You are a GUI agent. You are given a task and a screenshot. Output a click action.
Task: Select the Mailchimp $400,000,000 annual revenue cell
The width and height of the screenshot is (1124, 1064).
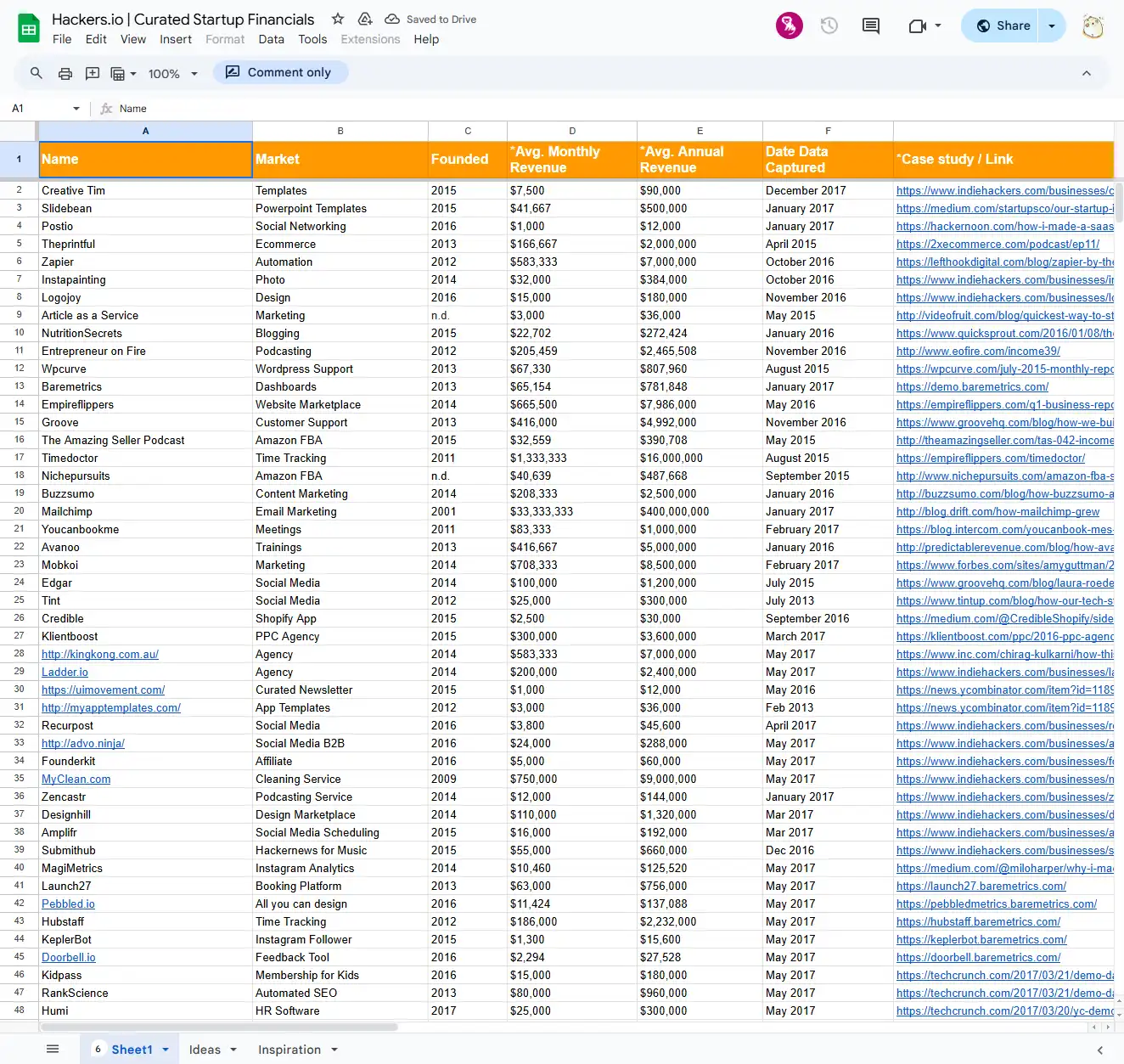pos(700,512)
